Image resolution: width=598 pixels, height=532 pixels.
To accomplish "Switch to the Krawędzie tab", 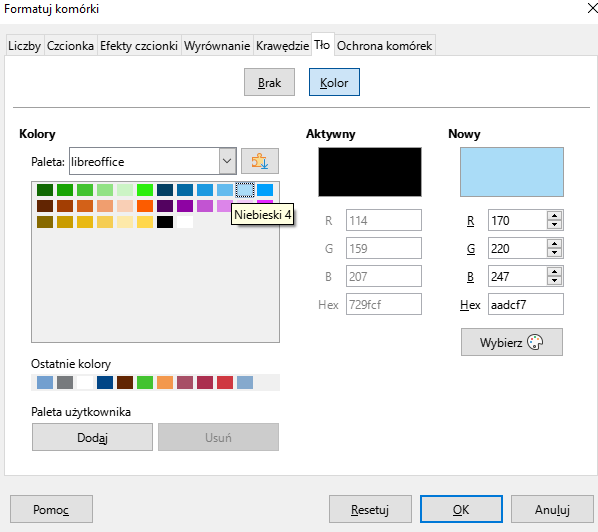I will pyautogui.click(x=282, y=45).
